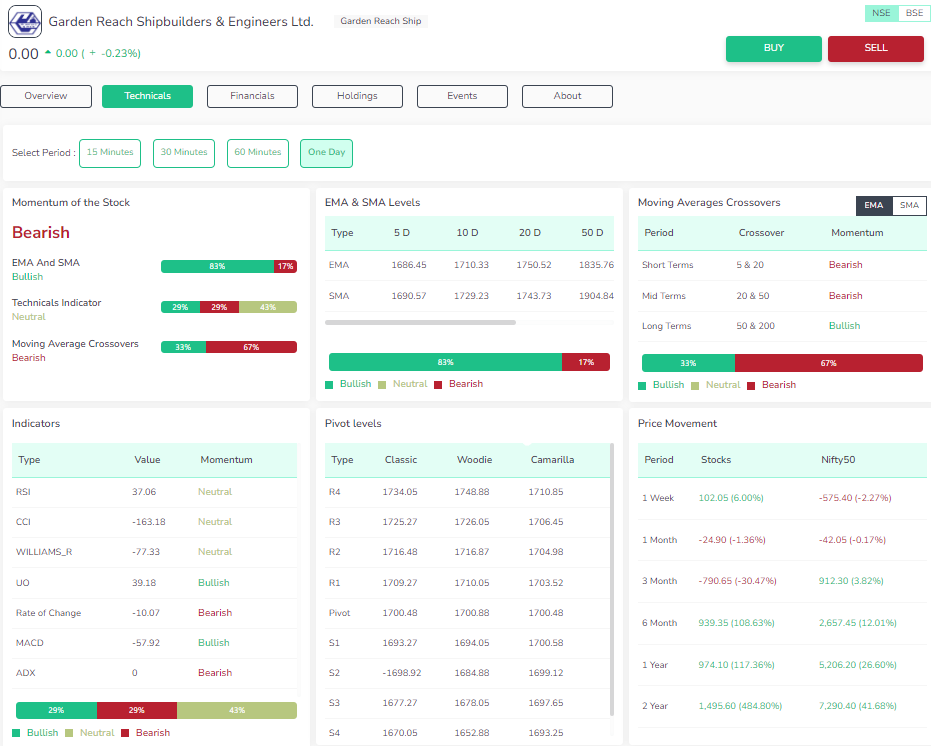Click the Garden Reach Shipbuilders company logo
This screenshot has height=746, width=931.
25,22
